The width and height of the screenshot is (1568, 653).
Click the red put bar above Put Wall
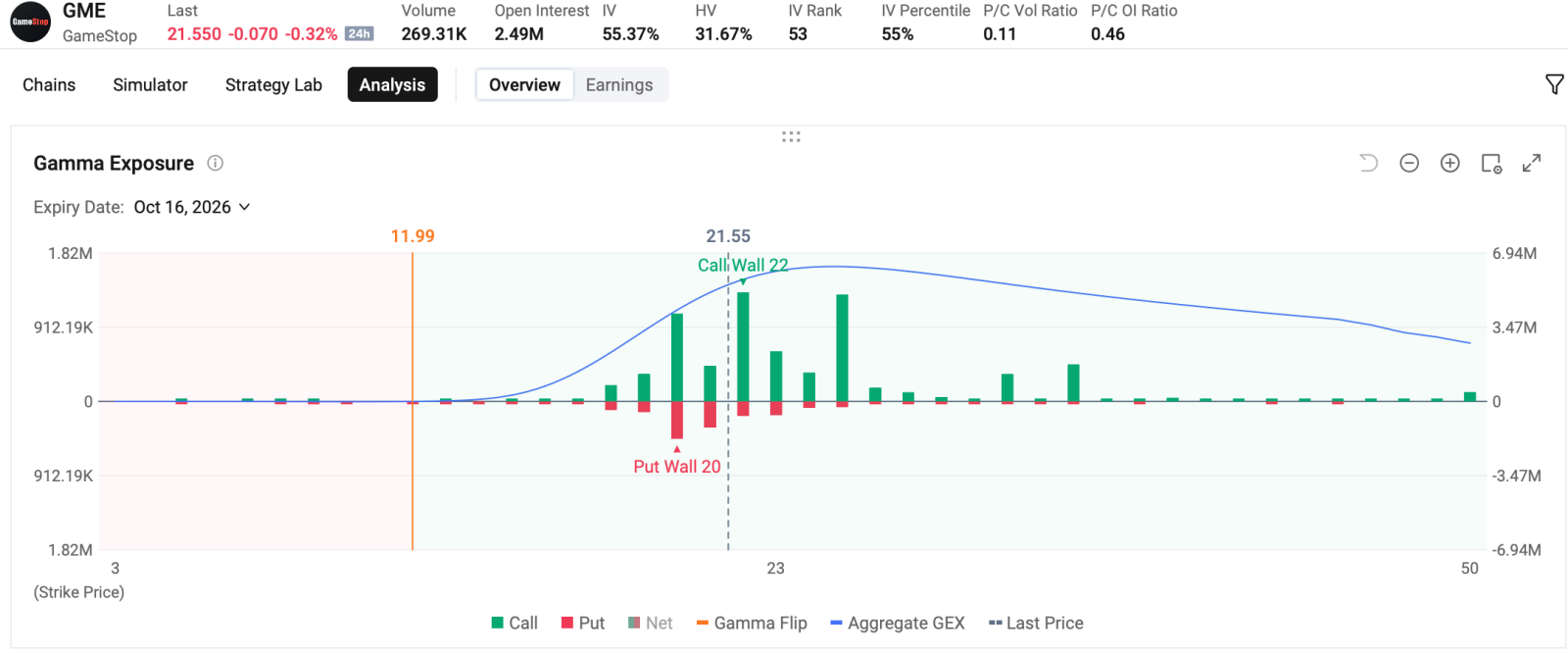[x=677, y=420]
